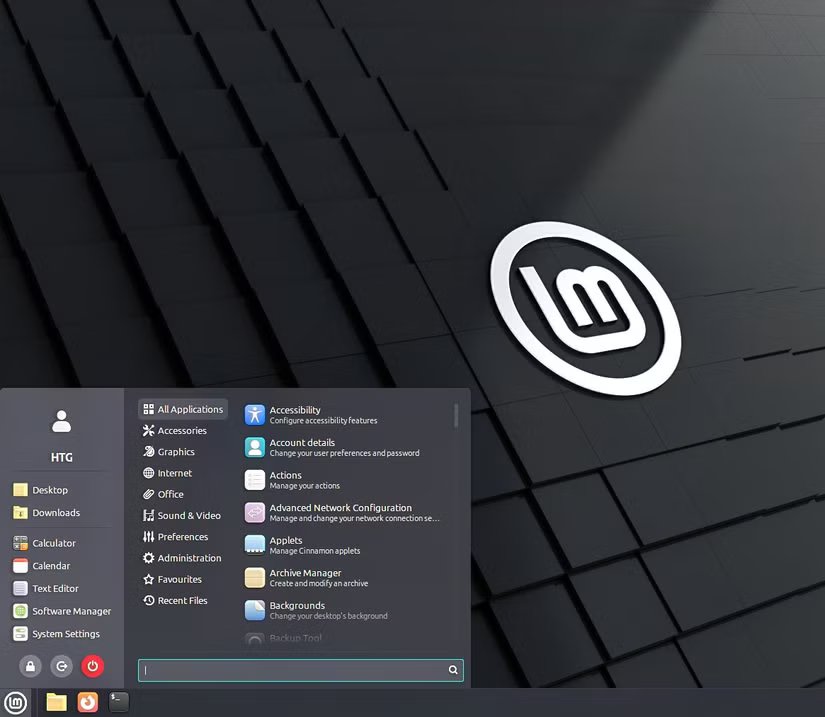Click the HTG user avatar
The height and width of the screenshot is (717, 825).
tap(61, 420)
